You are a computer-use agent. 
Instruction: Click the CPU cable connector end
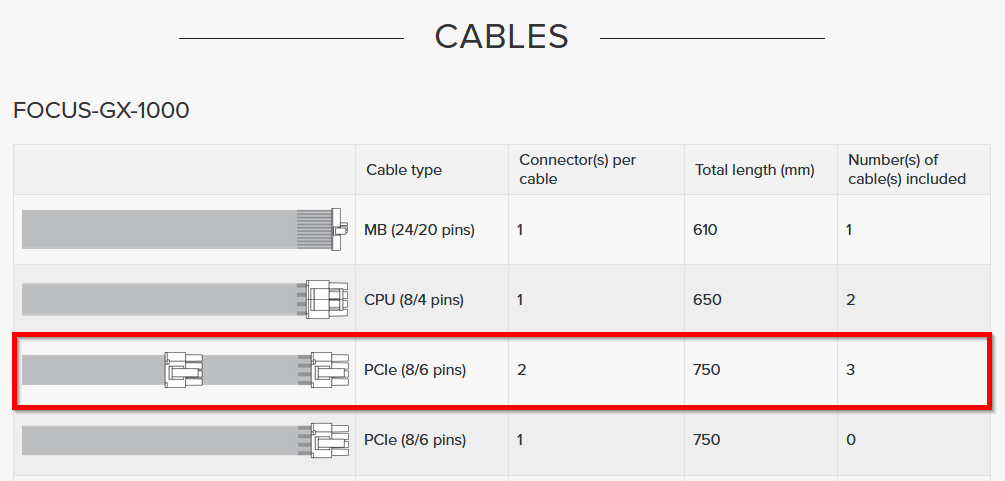point(327,300)
